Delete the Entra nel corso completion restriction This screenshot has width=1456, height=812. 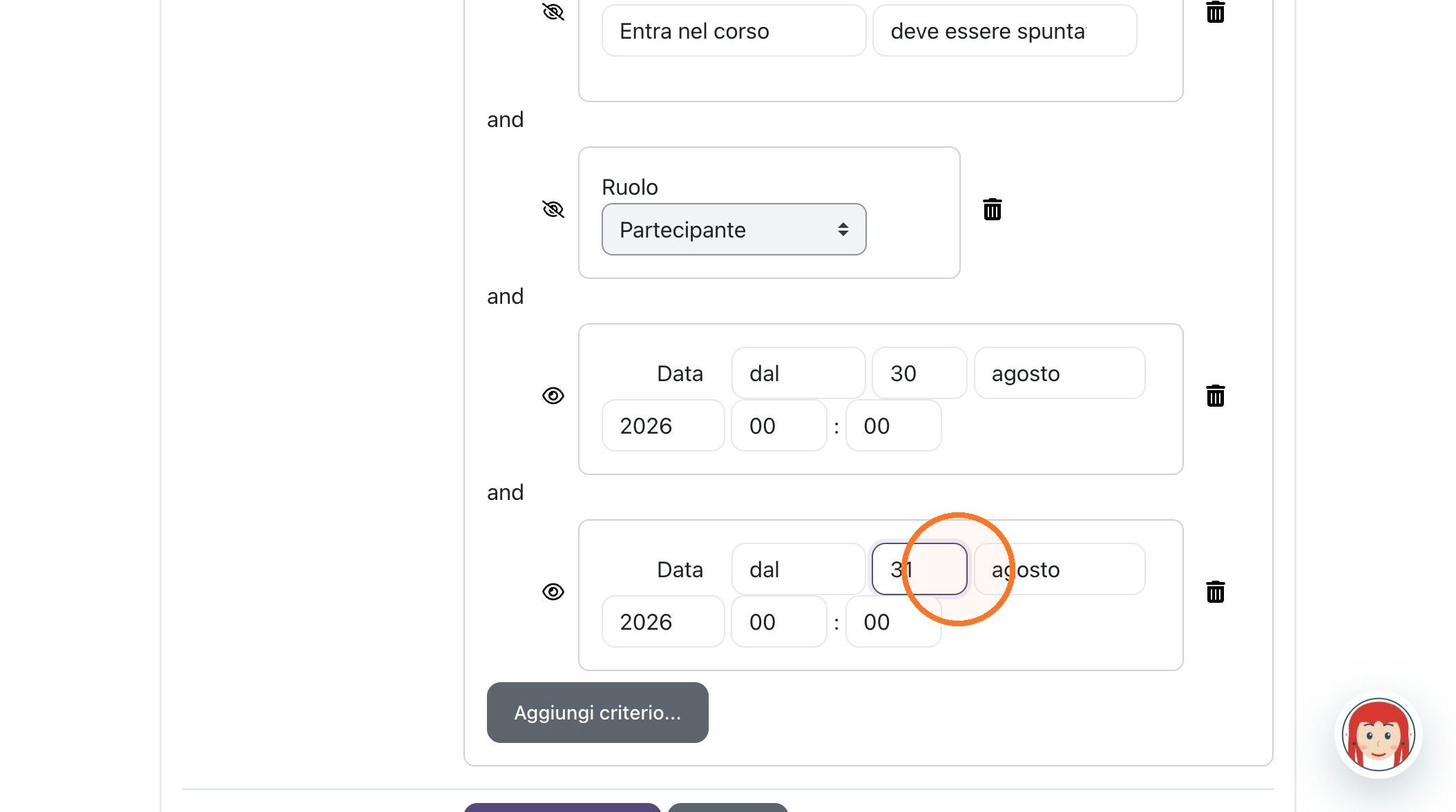click(1215, 12)
